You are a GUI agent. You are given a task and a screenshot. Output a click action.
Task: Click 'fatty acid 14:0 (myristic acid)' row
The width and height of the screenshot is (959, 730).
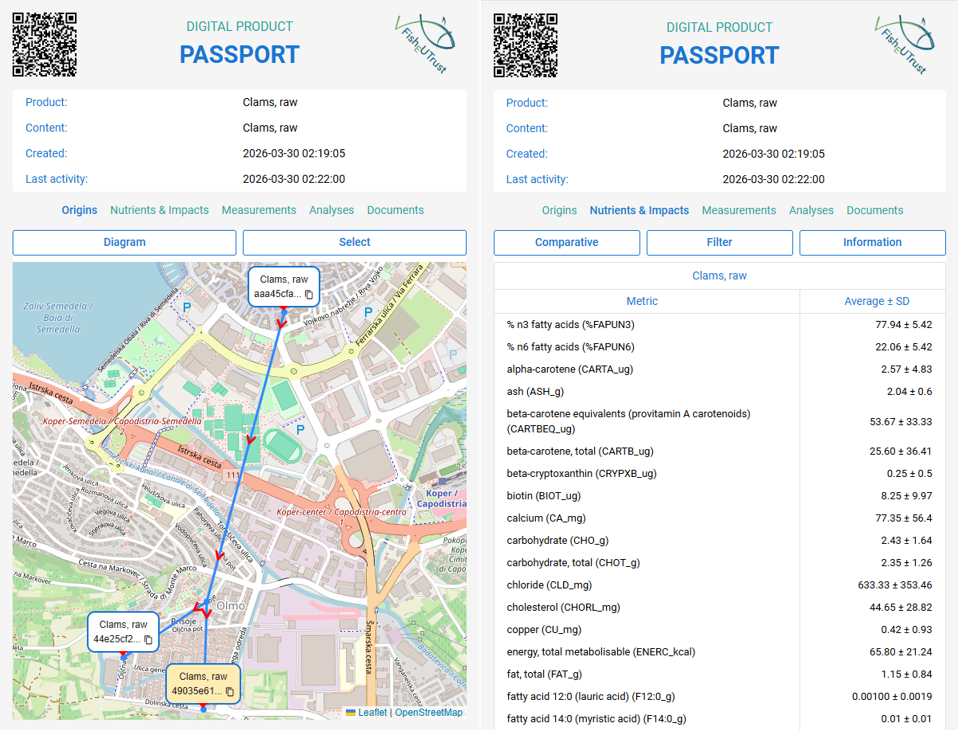(x=719, y=719)
